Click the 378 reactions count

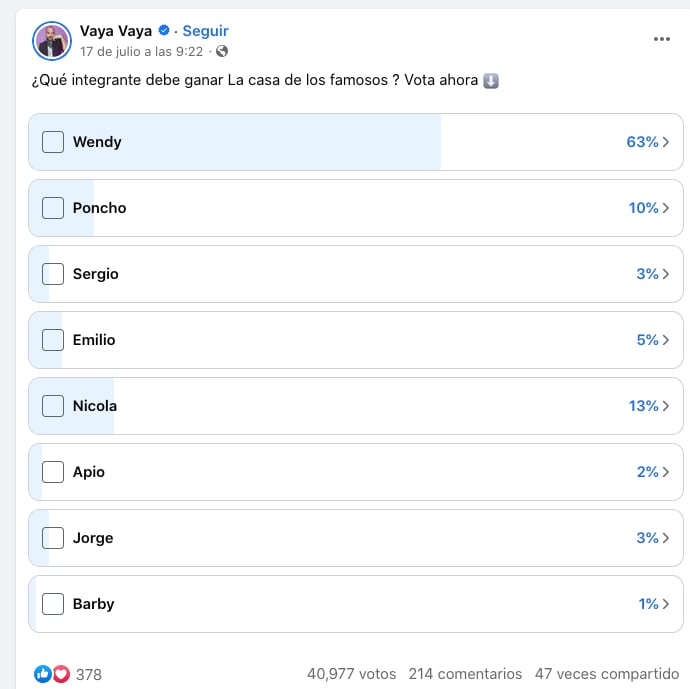coord(89,674)
